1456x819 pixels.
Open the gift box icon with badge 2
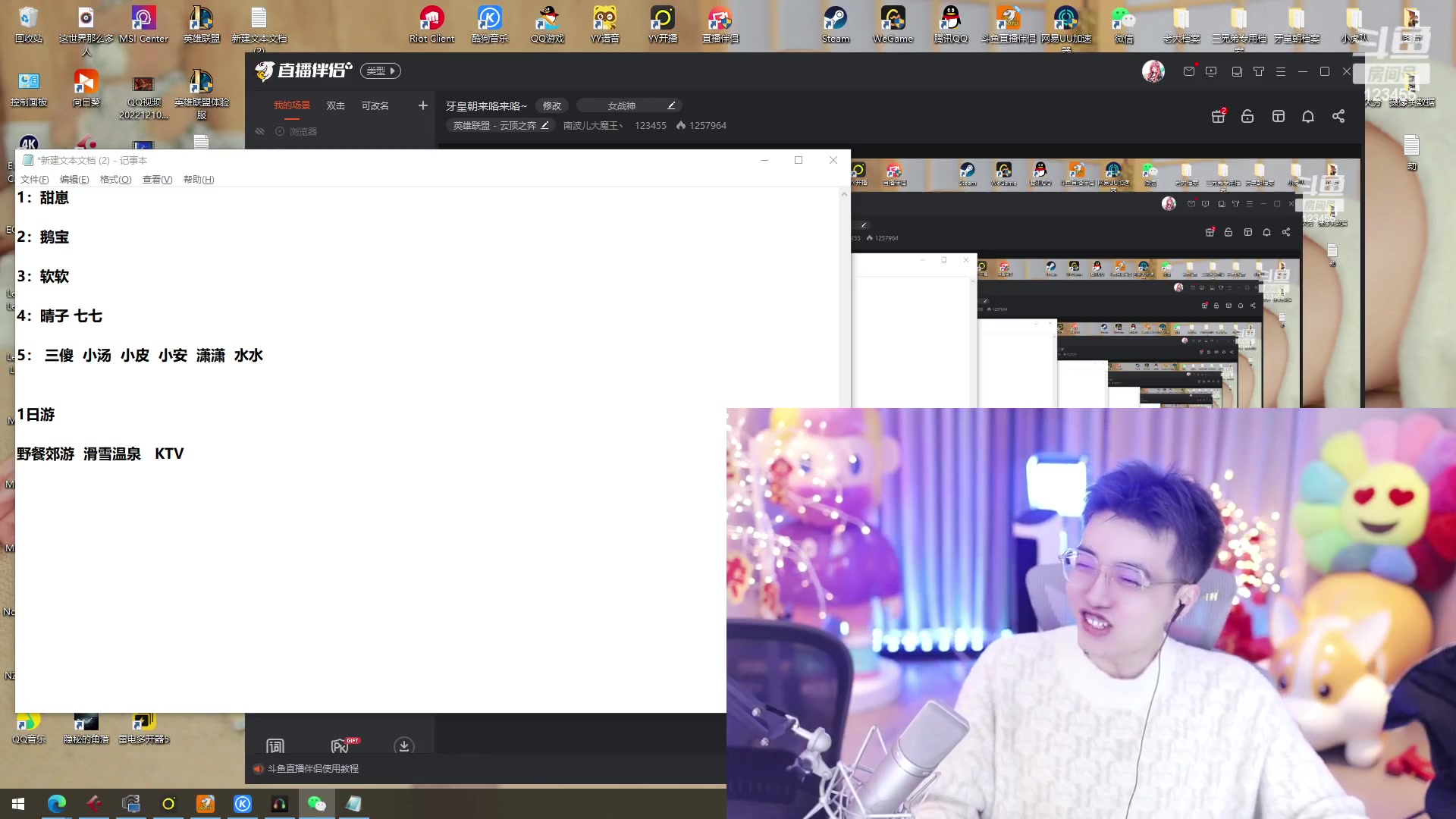(x=1219, y=116)
